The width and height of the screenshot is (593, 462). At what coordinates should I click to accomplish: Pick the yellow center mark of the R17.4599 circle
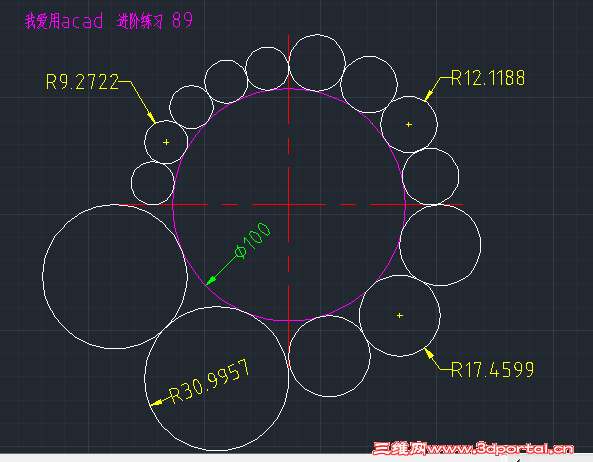(400, 315)
